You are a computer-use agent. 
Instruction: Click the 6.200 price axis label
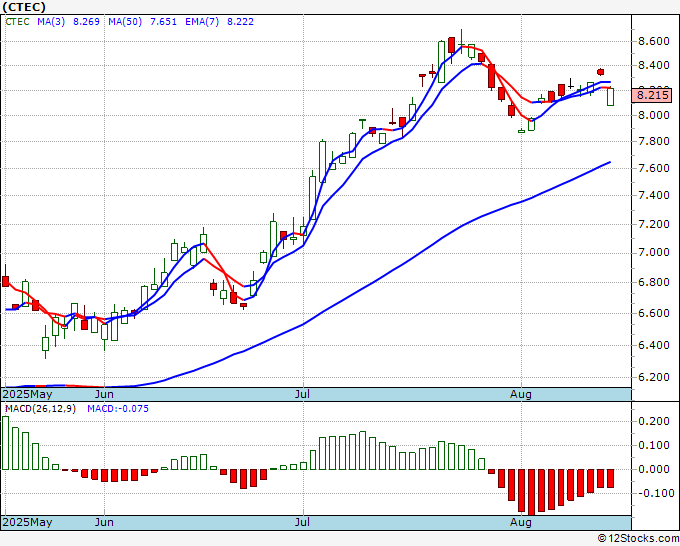654,377
